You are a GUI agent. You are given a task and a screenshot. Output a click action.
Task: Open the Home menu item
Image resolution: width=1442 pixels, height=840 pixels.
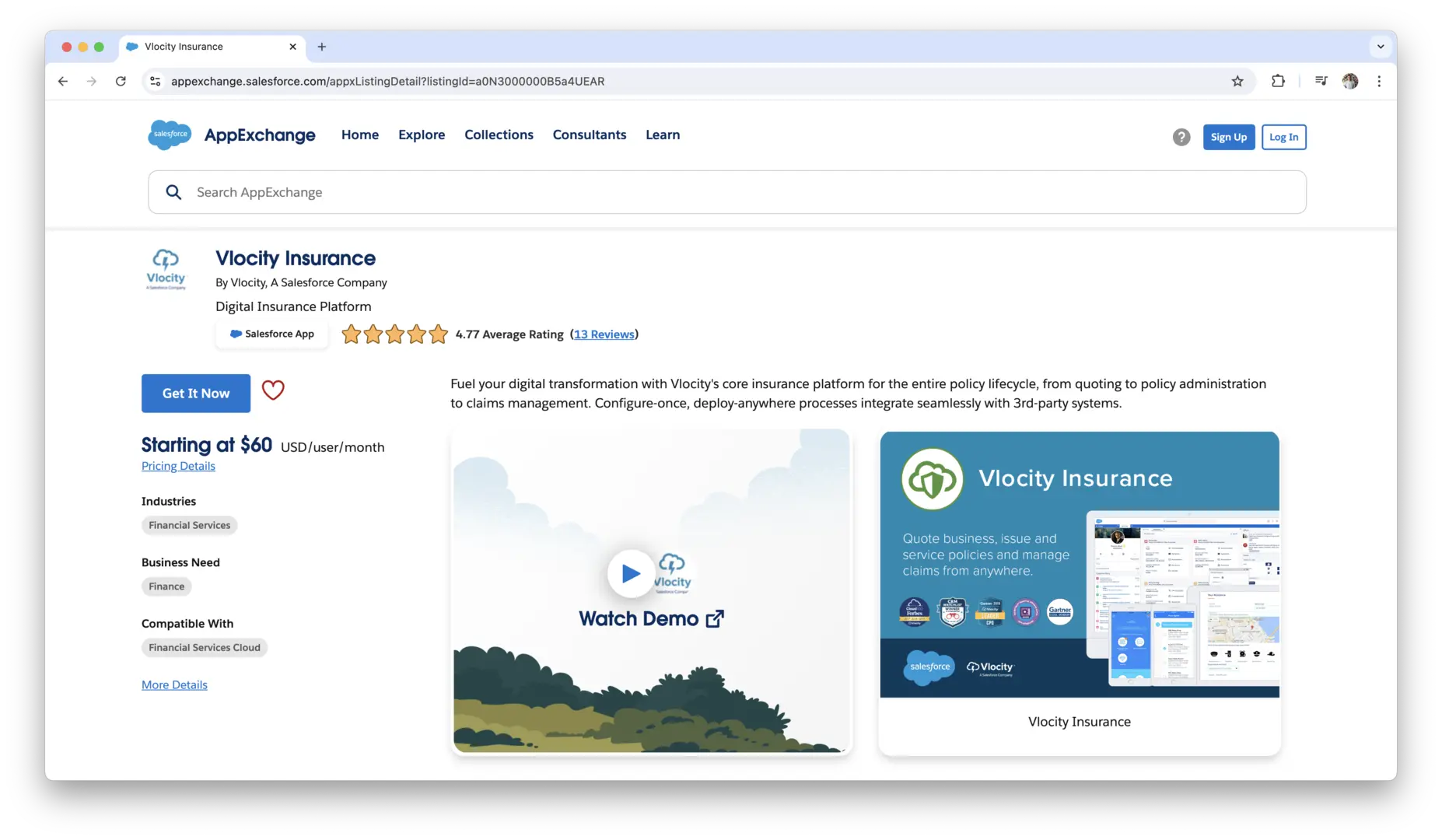click(x=360, y=135)
